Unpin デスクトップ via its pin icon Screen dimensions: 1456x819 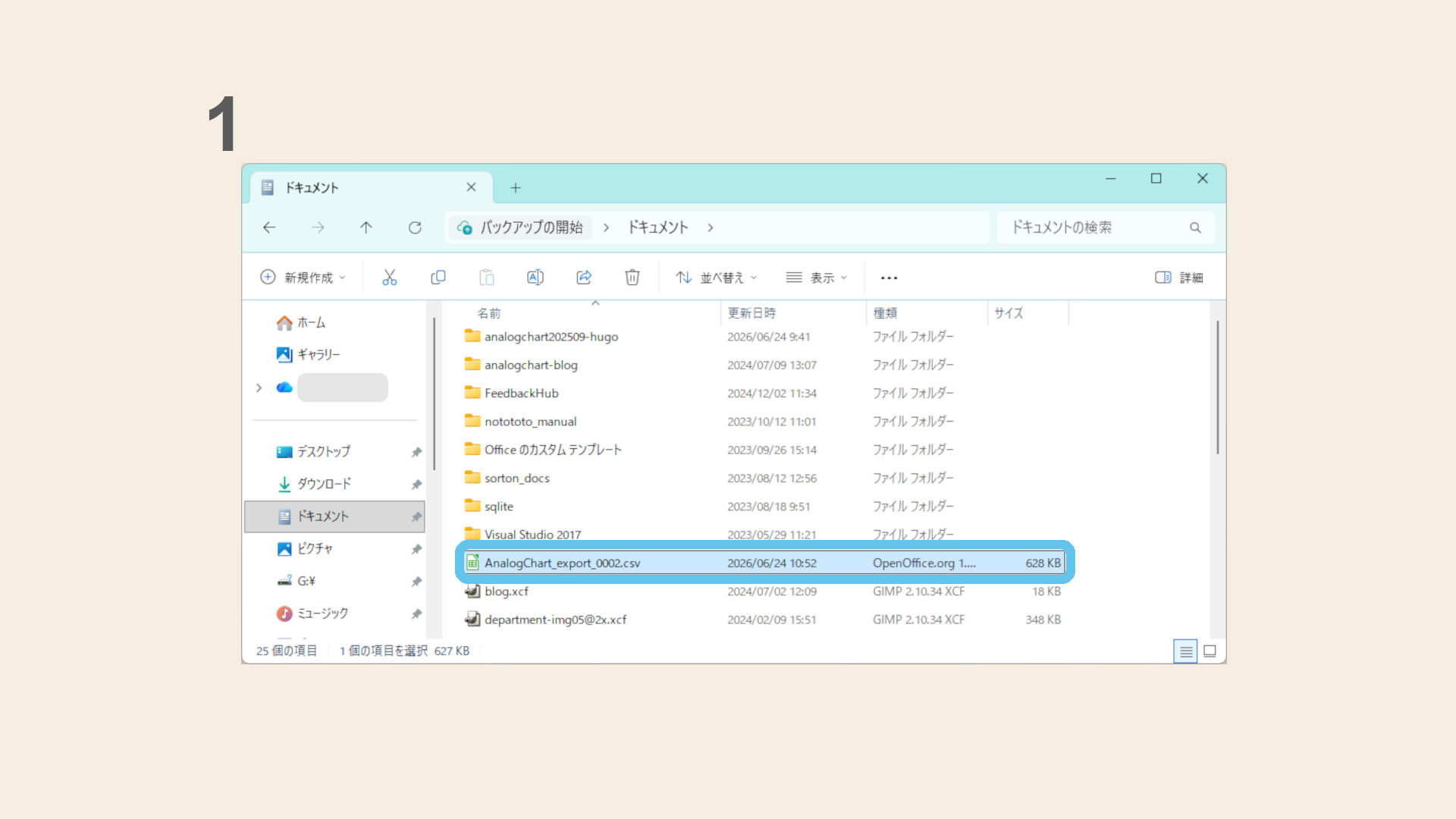pos(416,452)
